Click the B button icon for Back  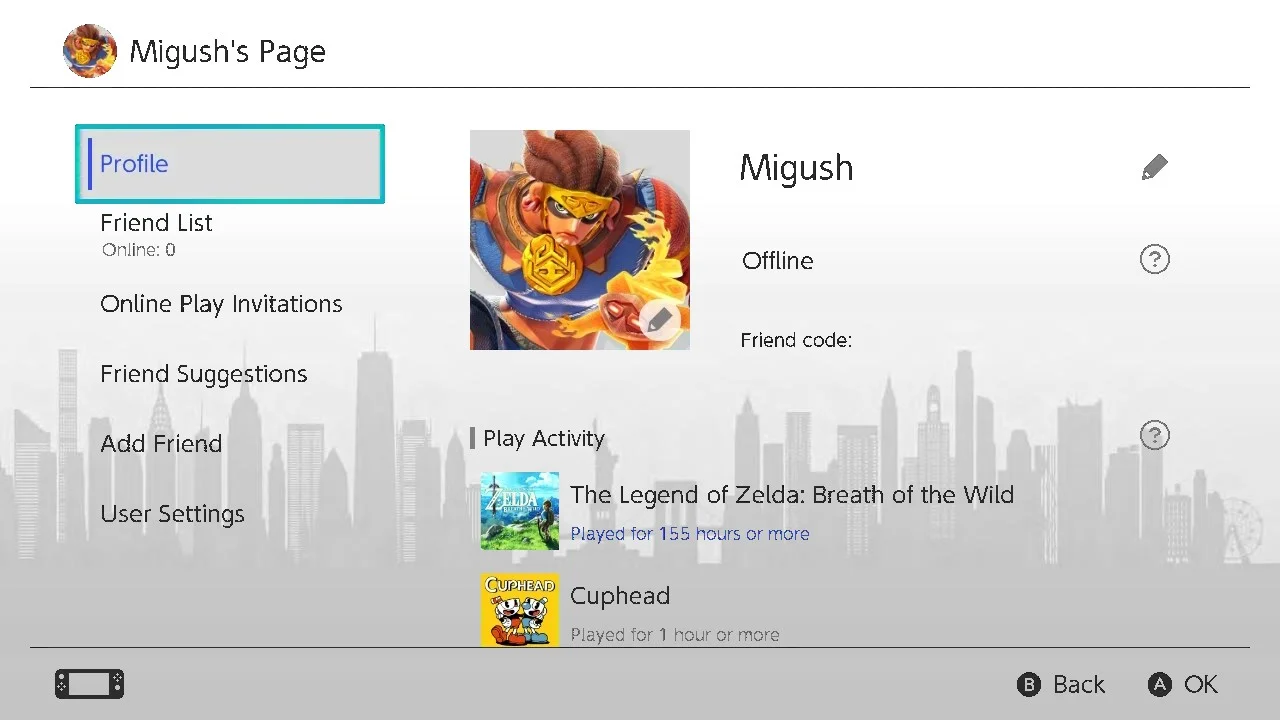[x=1029, y=685]
